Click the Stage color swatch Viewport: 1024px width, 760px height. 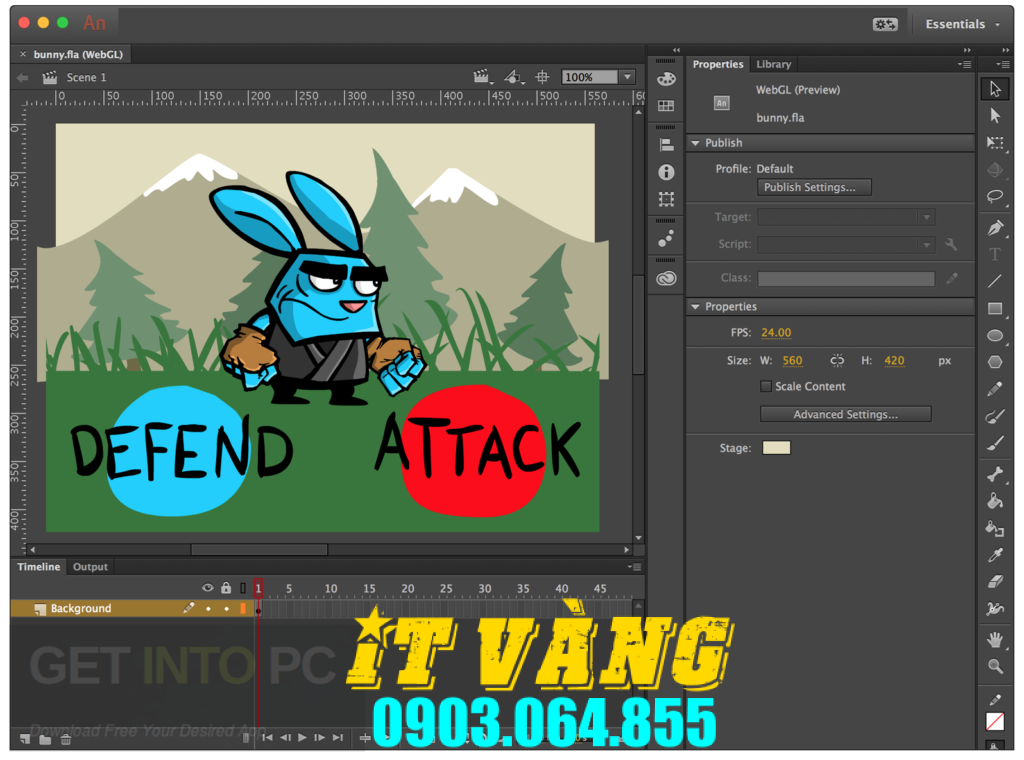(x=777, y=447)
